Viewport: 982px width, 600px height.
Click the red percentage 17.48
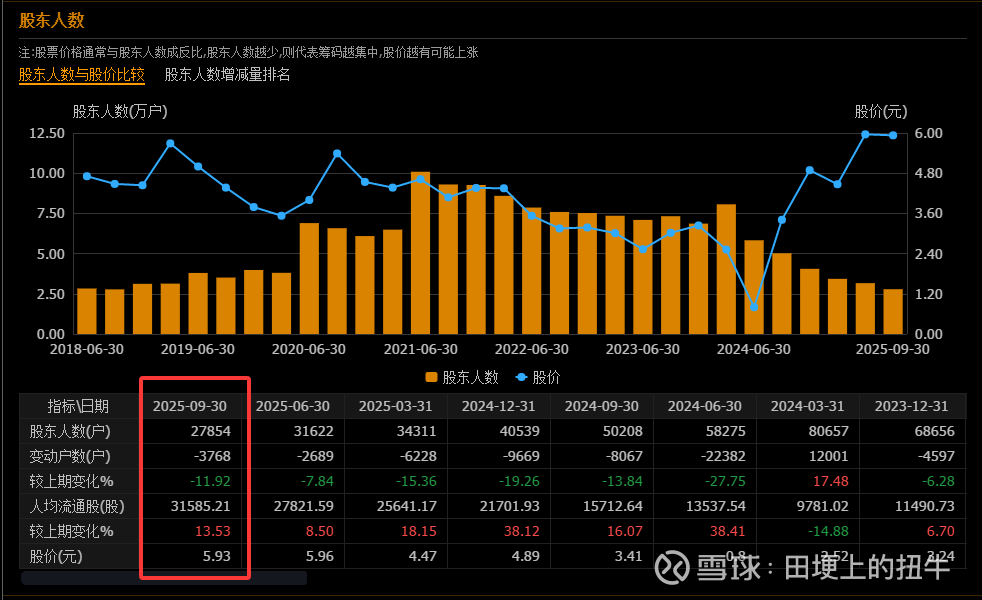pyautogui.click(x=830, y=481)
